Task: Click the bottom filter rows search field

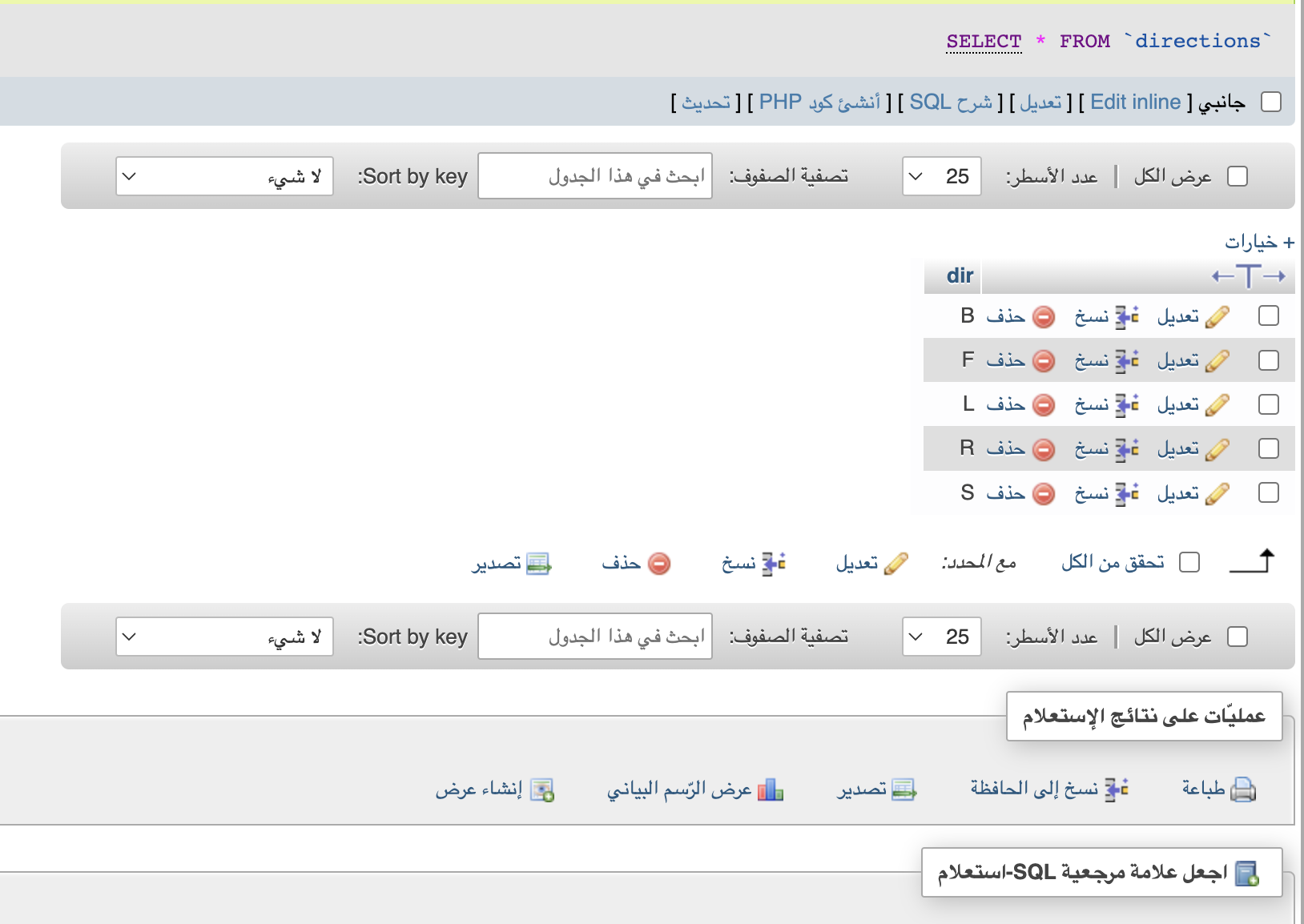Action: point(595,637)
